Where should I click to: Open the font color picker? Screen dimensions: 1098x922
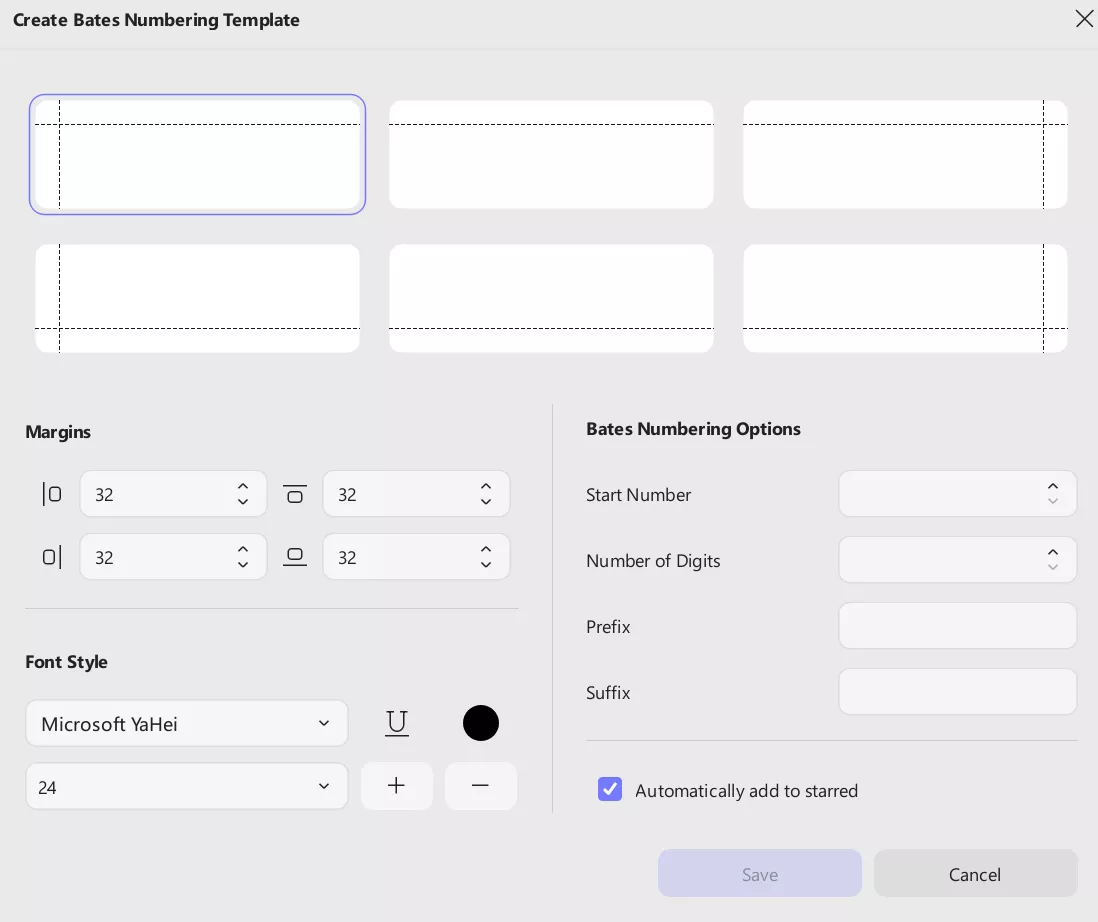[x=481, y=723]
